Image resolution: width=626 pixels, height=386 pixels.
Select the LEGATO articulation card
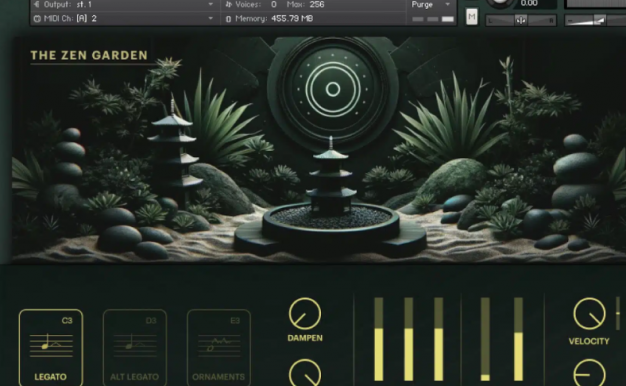(51, 347)
